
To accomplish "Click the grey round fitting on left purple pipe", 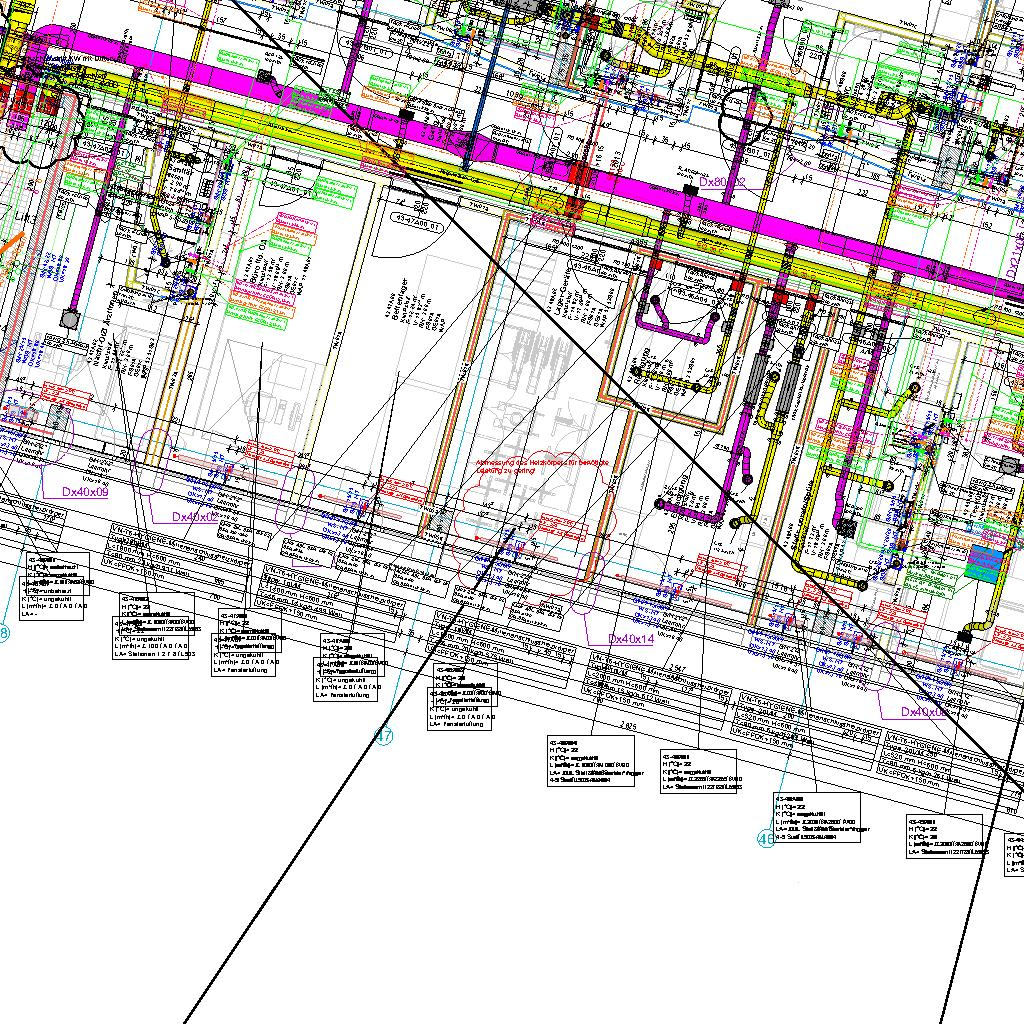I will pos(69,319).
